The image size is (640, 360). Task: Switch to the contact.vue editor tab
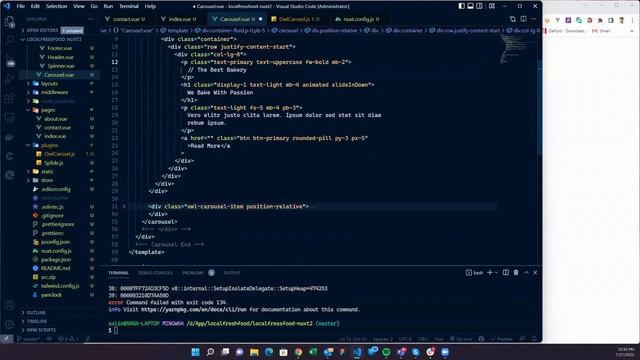pyautogui.click(x=126, y=19)
